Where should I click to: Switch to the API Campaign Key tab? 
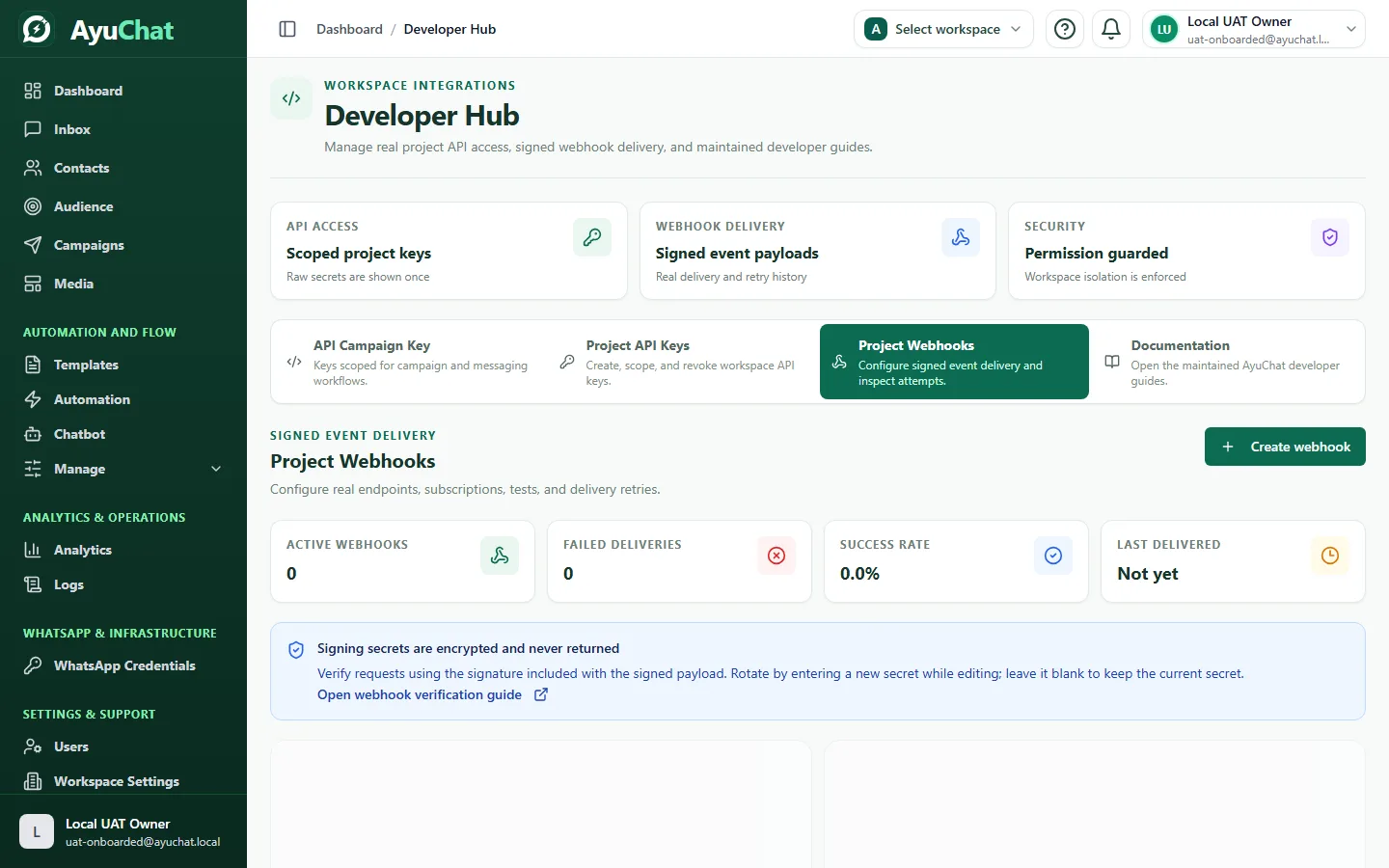click(411, 362)
